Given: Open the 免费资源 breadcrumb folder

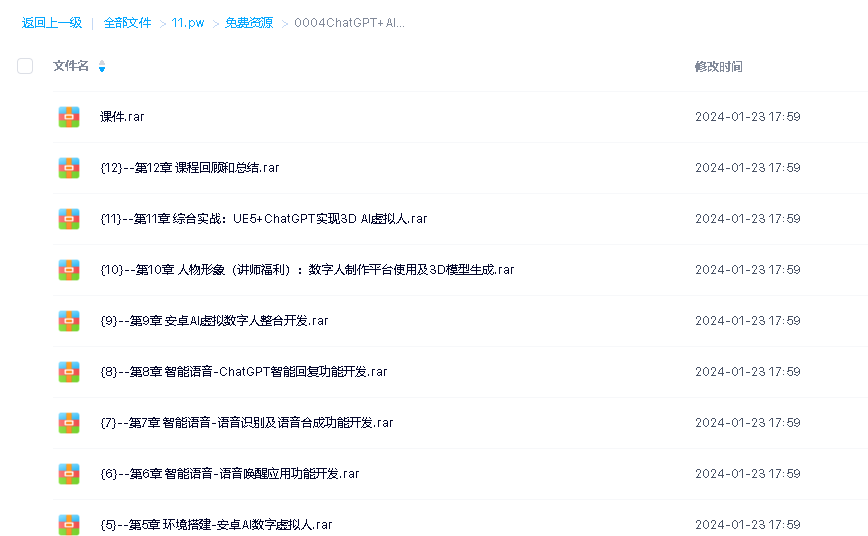Looking at the screenshot, I should (248, 23).
